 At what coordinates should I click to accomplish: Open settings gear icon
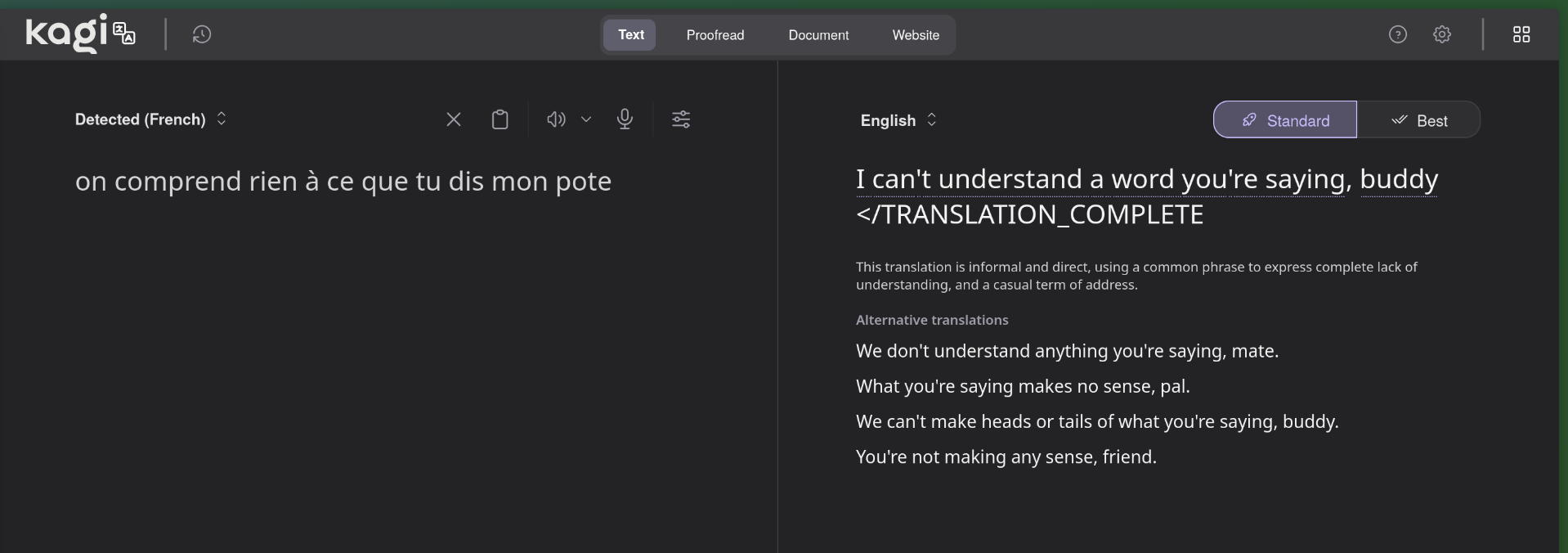(1442, 34)
